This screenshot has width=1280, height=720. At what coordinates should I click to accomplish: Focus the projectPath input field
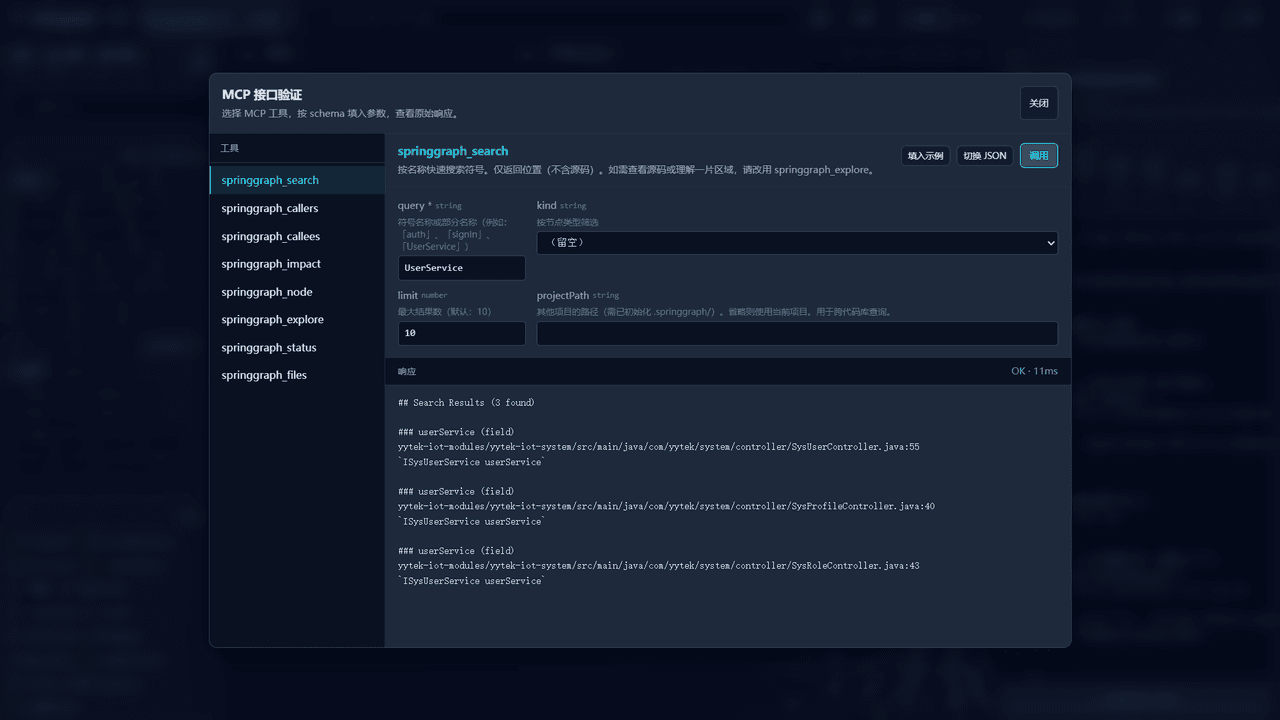click(797, 333)
